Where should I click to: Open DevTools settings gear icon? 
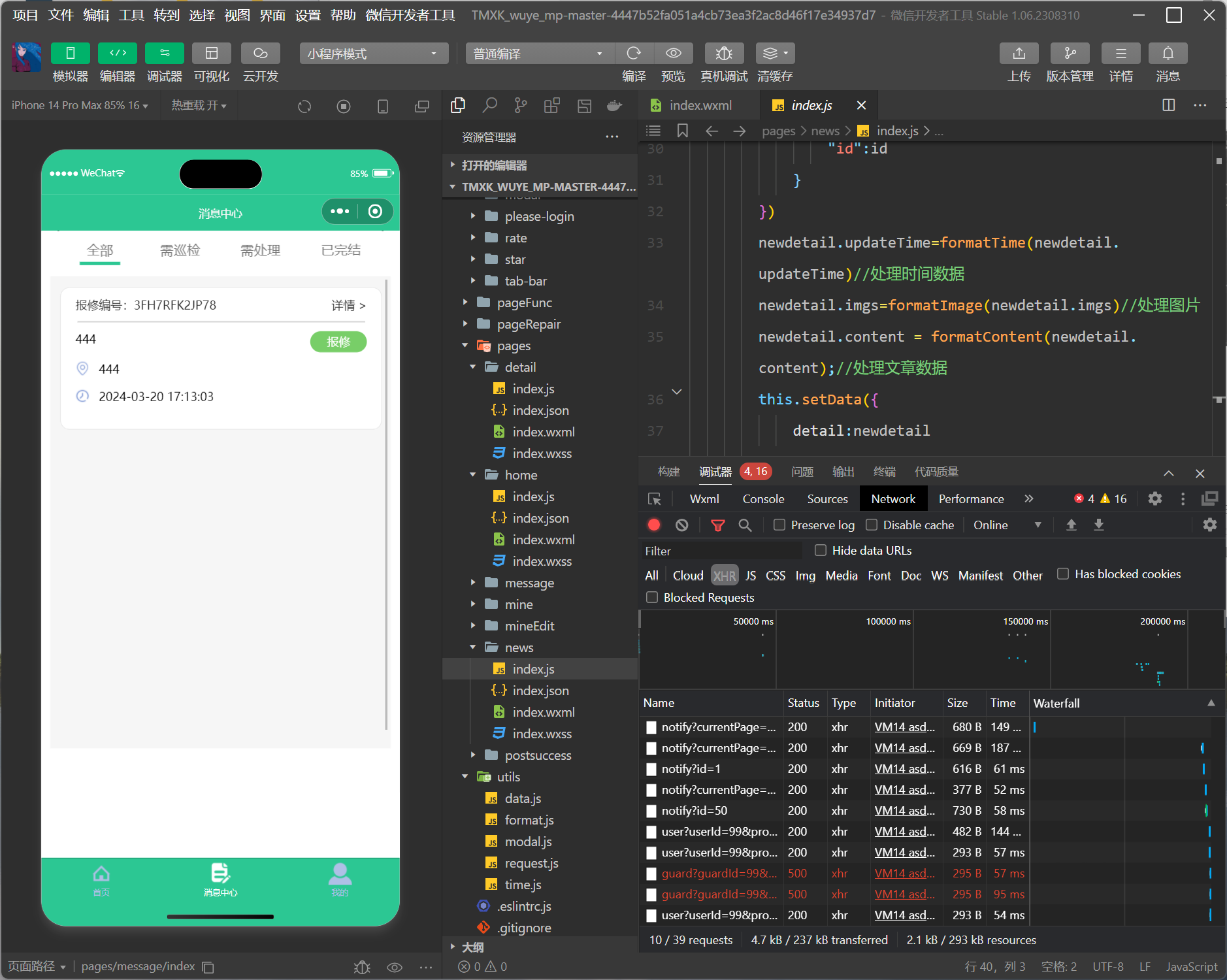1155,498
